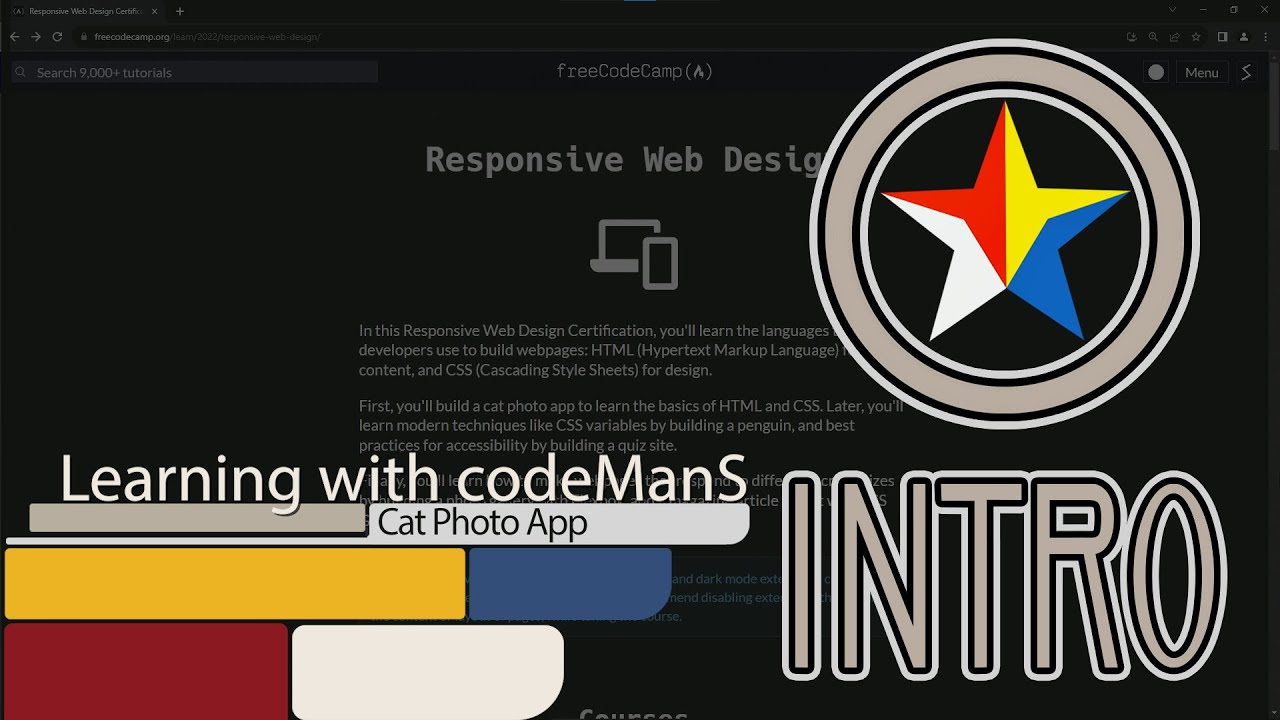Click the user avatar beside the Menu button
Screen dimensions: 1280x720
(1246, 72)
